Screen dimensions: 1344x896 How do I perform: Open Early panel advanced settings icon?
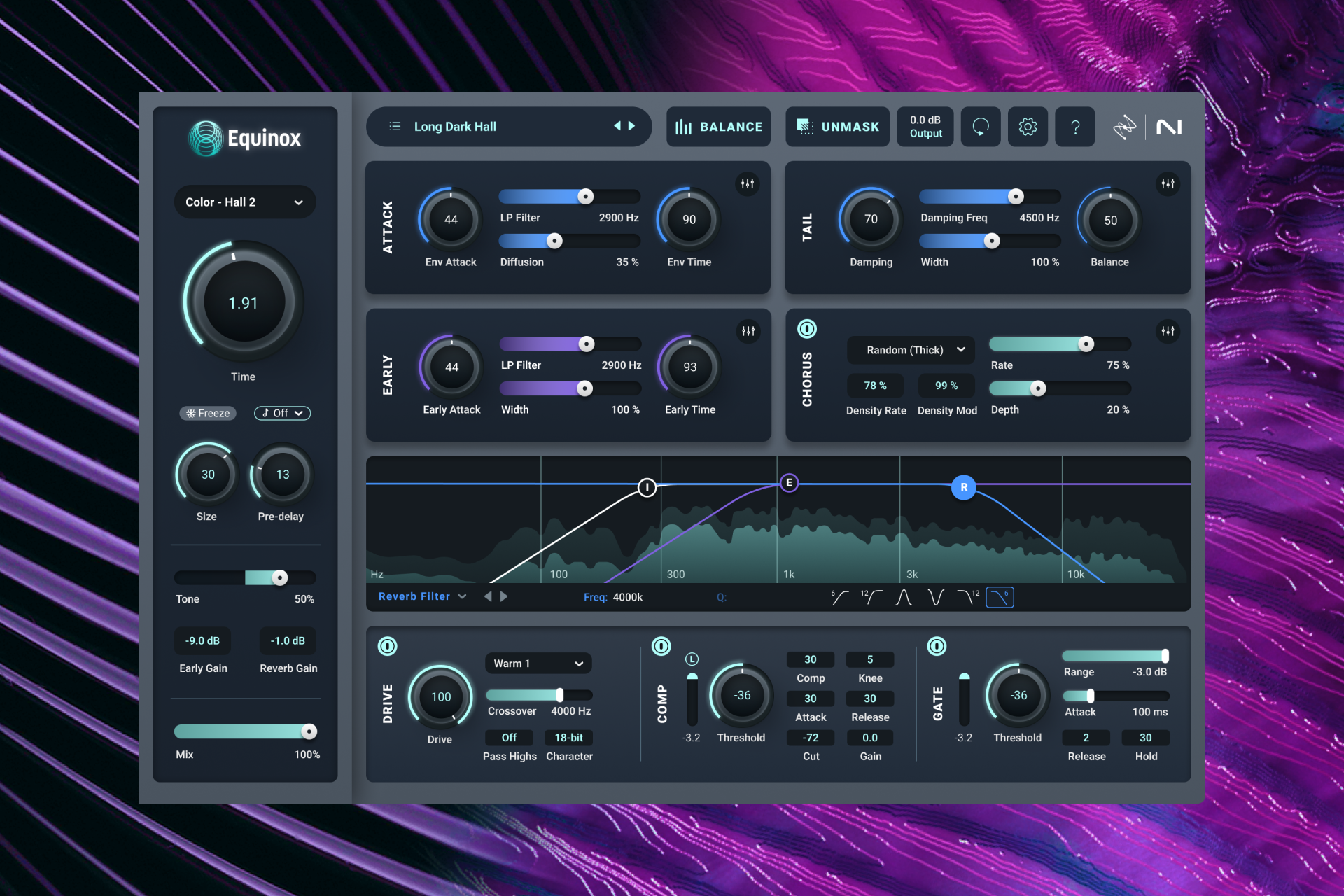(748, 331)
